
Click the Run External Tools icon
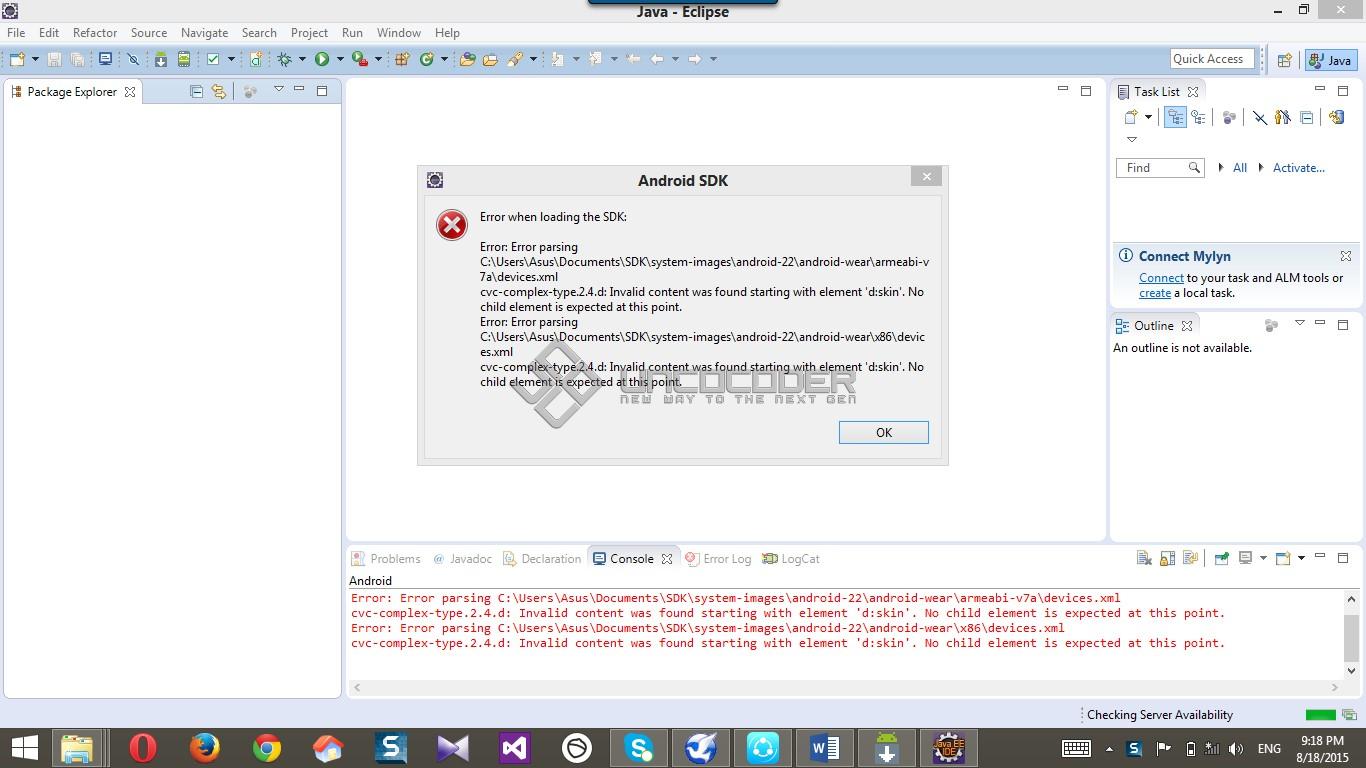point(360,59)
